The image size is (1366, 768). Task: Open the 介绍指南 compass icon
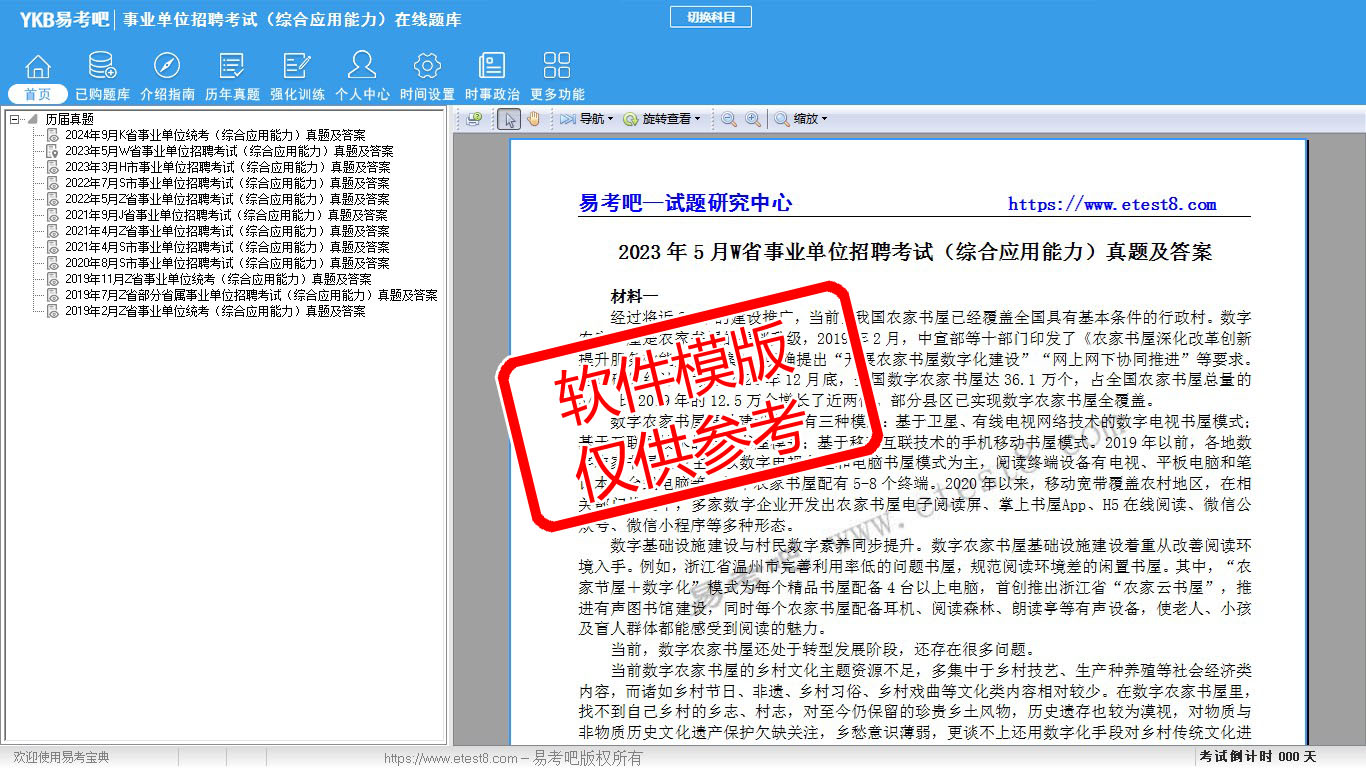point(167,67)
